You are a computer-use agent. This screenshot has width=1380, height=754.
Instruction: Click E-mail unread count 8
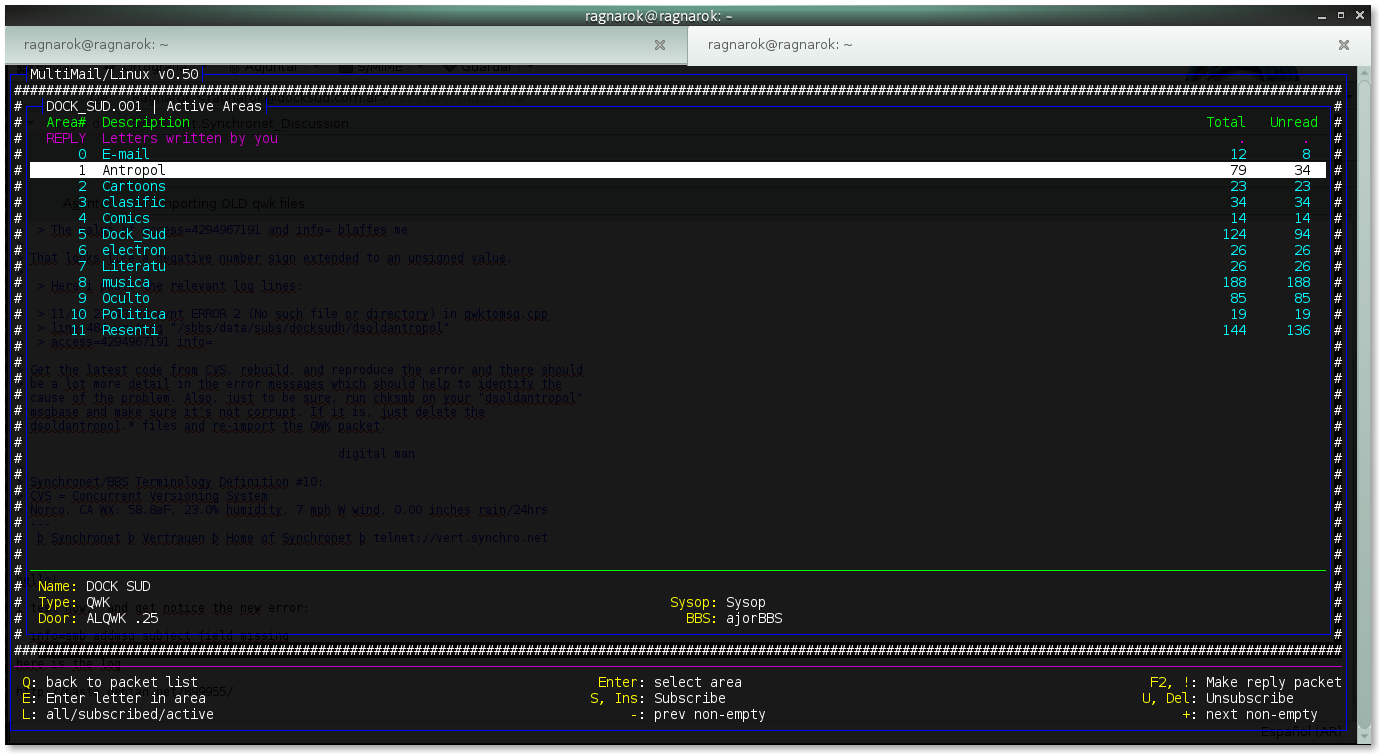1306,155
